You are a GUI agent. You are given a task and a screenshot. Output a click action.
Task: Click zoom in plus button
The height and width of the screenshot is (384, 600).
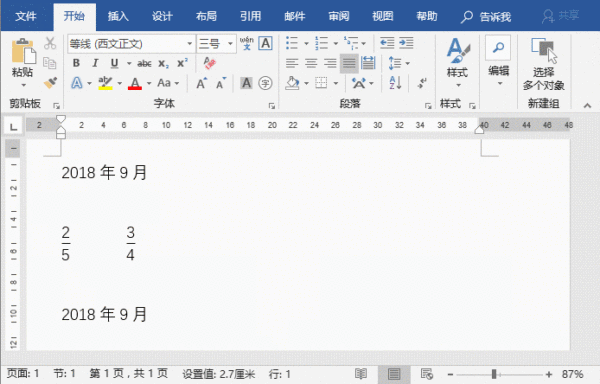tap(549, 374)
